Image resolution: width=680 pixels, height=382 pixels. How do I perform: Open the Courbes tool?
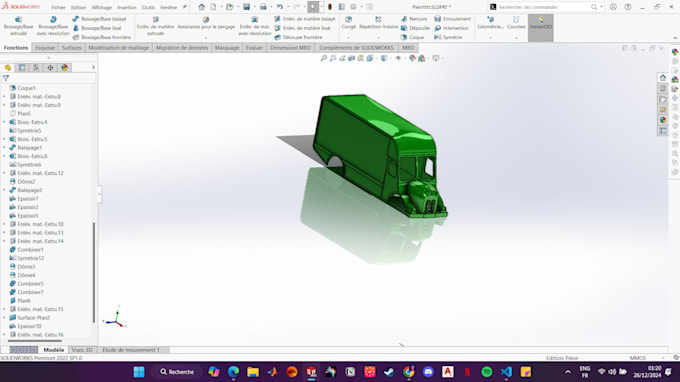516,23
